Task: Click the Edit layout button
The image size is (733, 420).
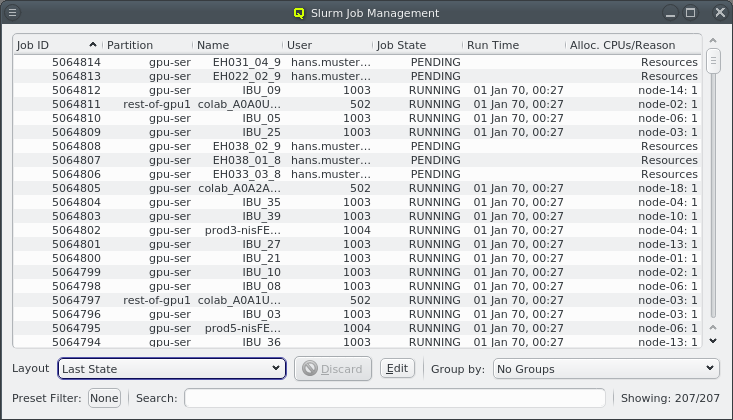Action: tap(397, 368)
